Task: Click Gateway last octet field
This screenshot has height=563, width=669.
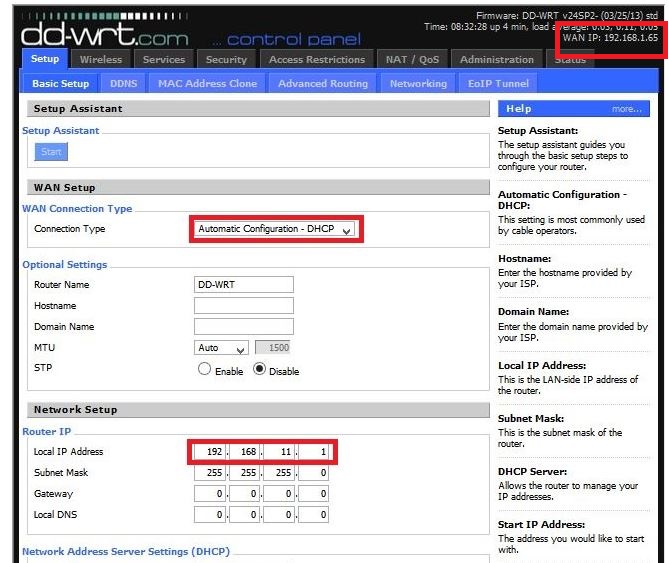Action: click(314, 493)
